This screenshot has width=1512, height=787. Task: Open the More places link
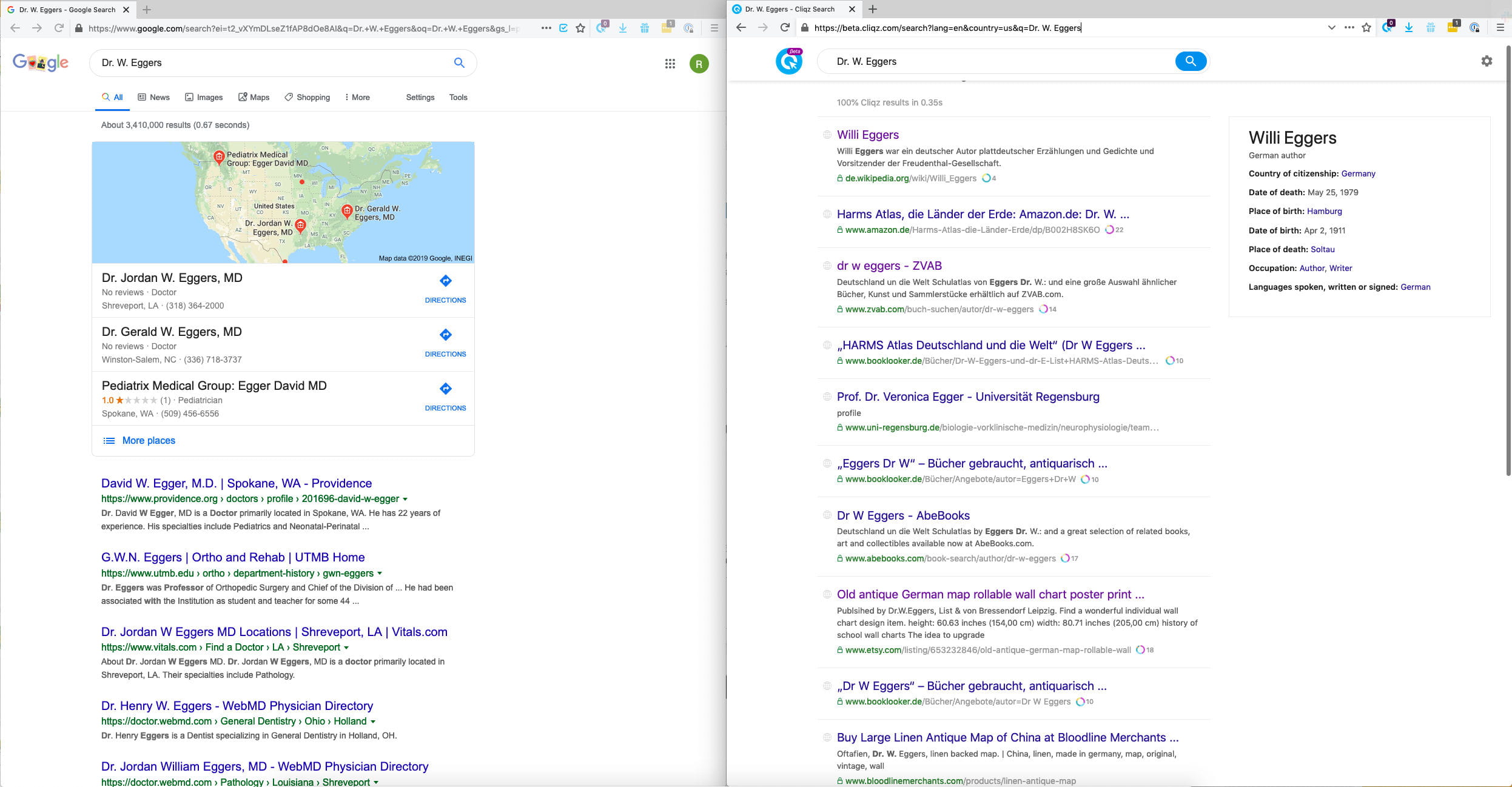pyautogui.click(x=149, y=441)
